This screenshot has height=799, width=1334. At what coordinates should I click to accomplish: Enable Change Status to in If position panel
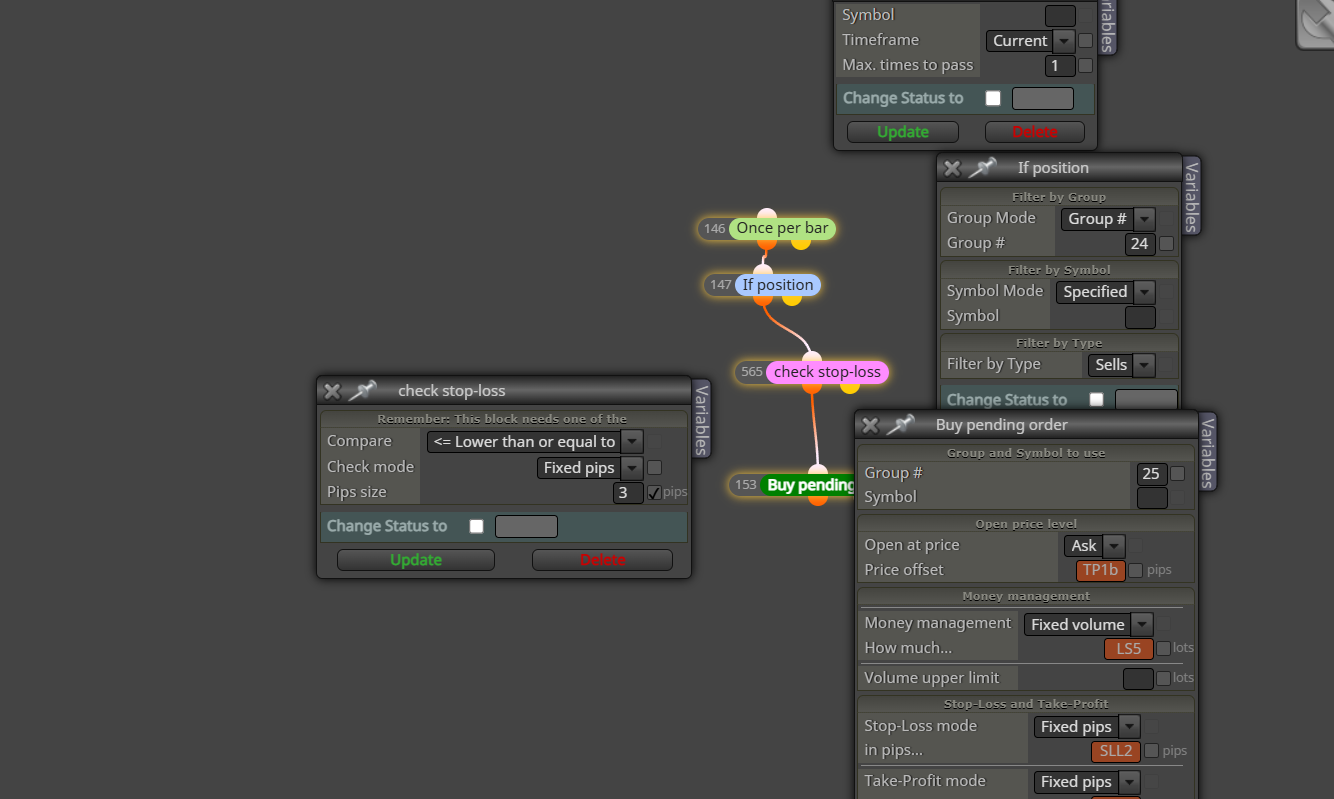click(1097, 399)
